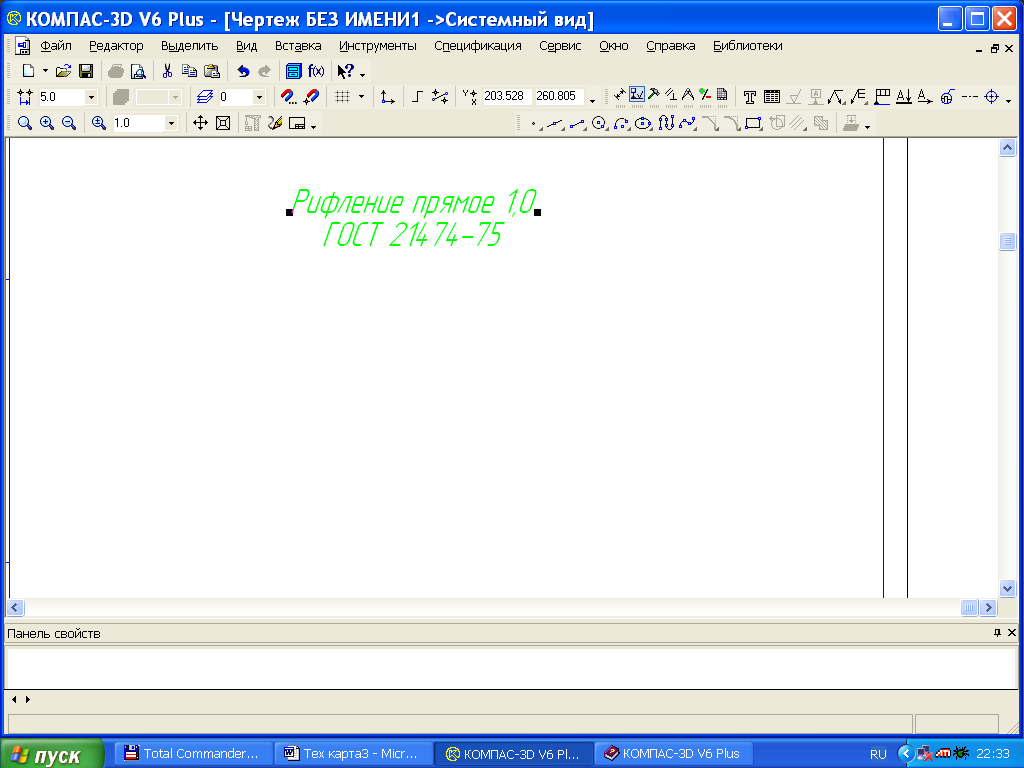Click the layers state icon
Screen dimensions: 1024x768
click(204, 97)
